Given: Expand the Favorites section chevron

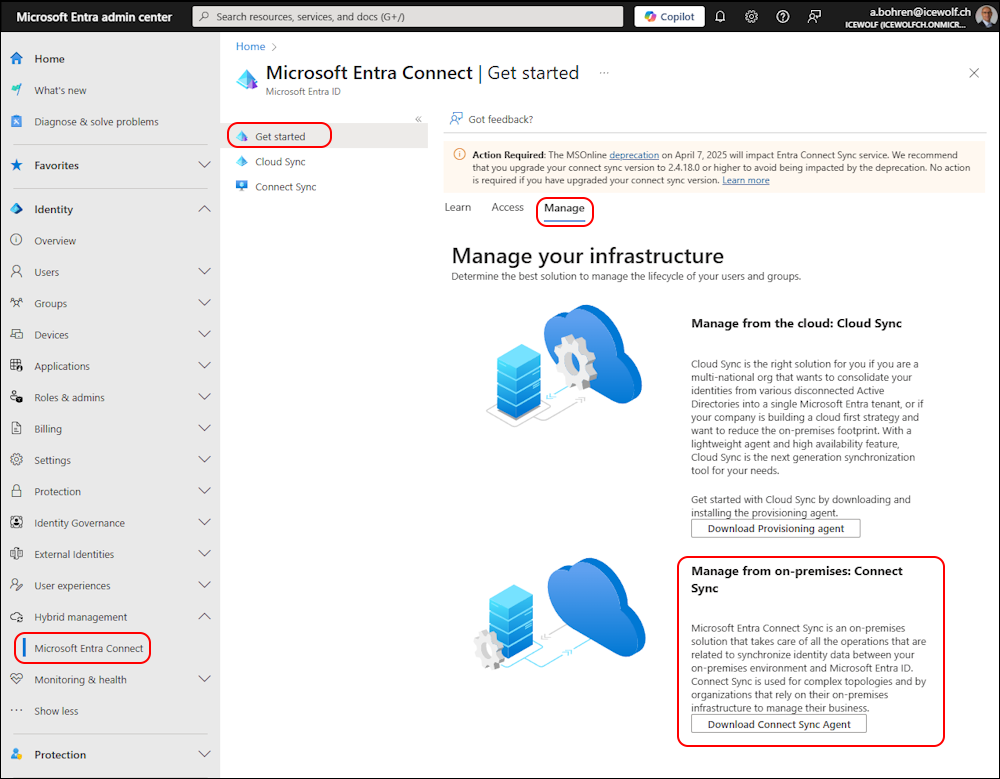Looking at the screenshot, I should [204, 165].
